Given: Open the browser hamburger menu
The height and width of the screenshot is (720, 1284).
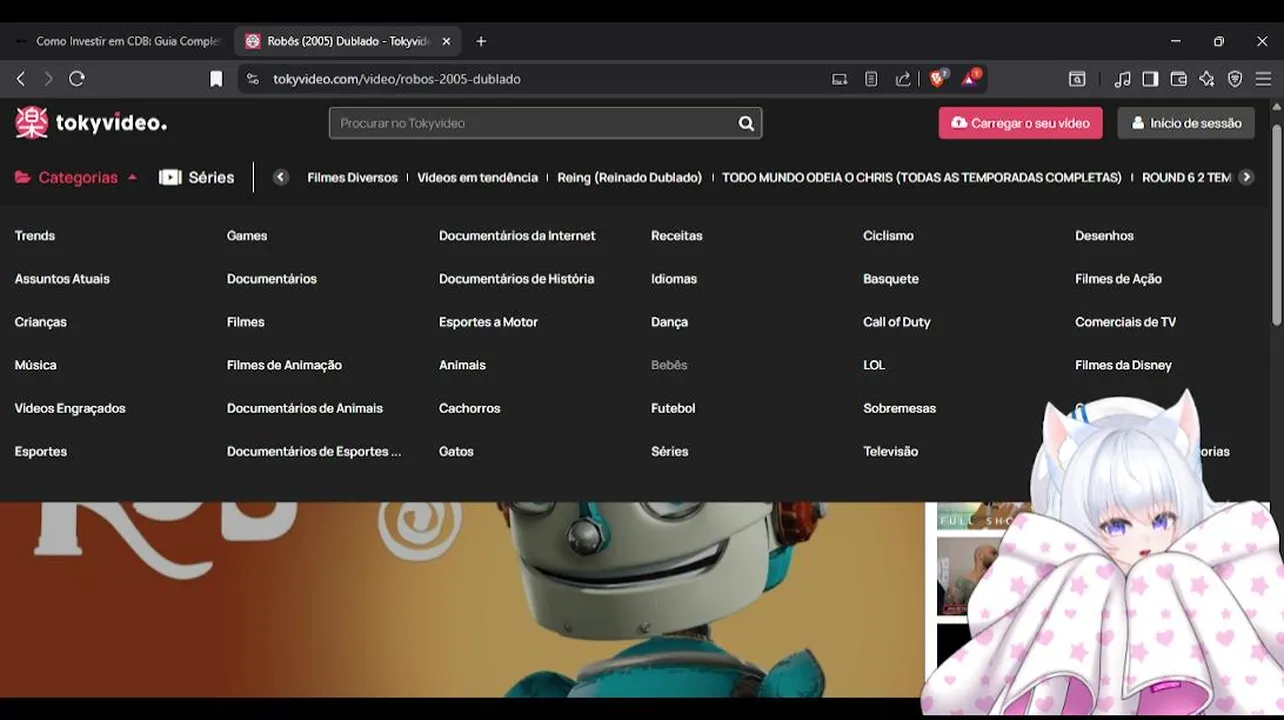Looking at the screenshot, I should coord(1263,79).
